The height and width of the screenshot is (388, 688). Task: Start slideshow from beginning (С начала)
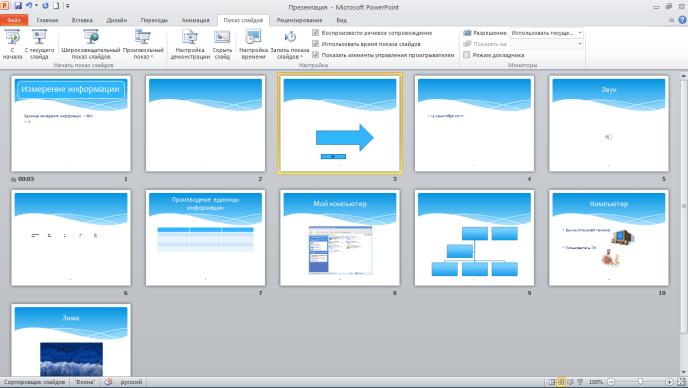point(12,44)
